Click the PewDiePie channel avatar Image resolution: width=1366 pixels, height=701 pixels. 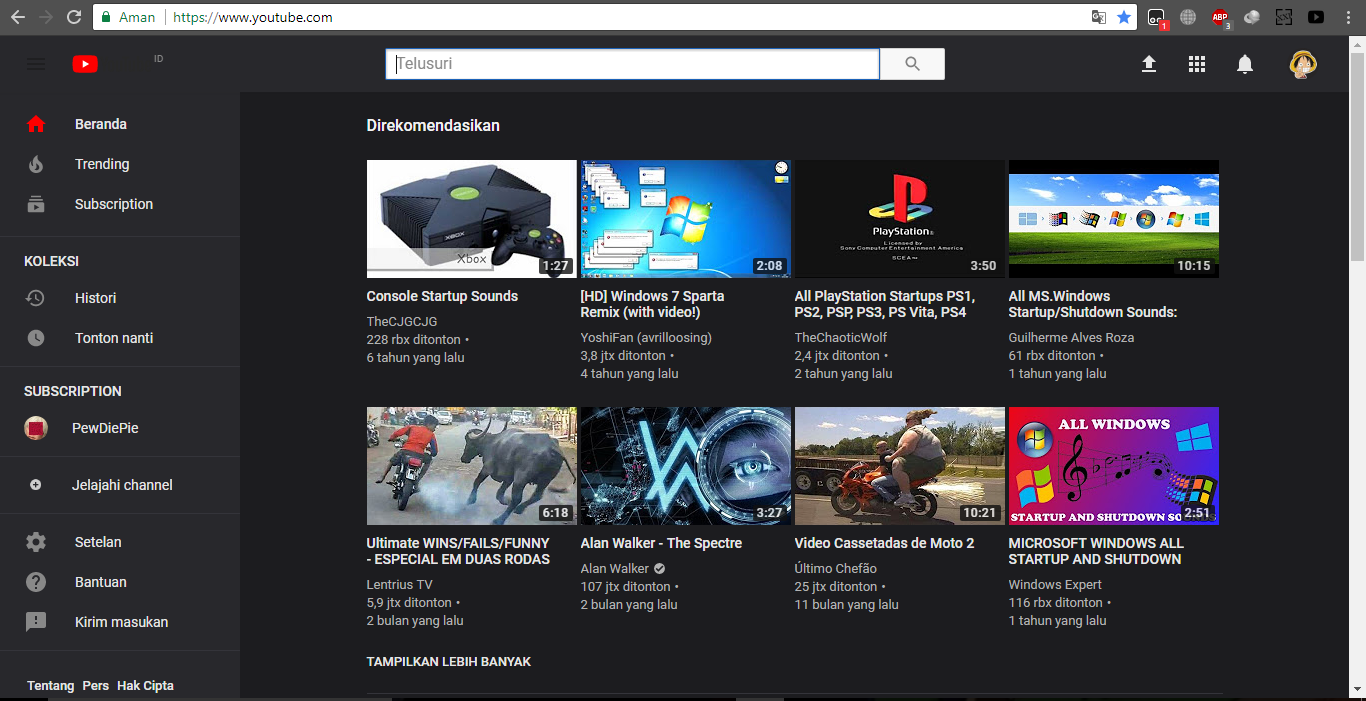[x=36, y=428]
